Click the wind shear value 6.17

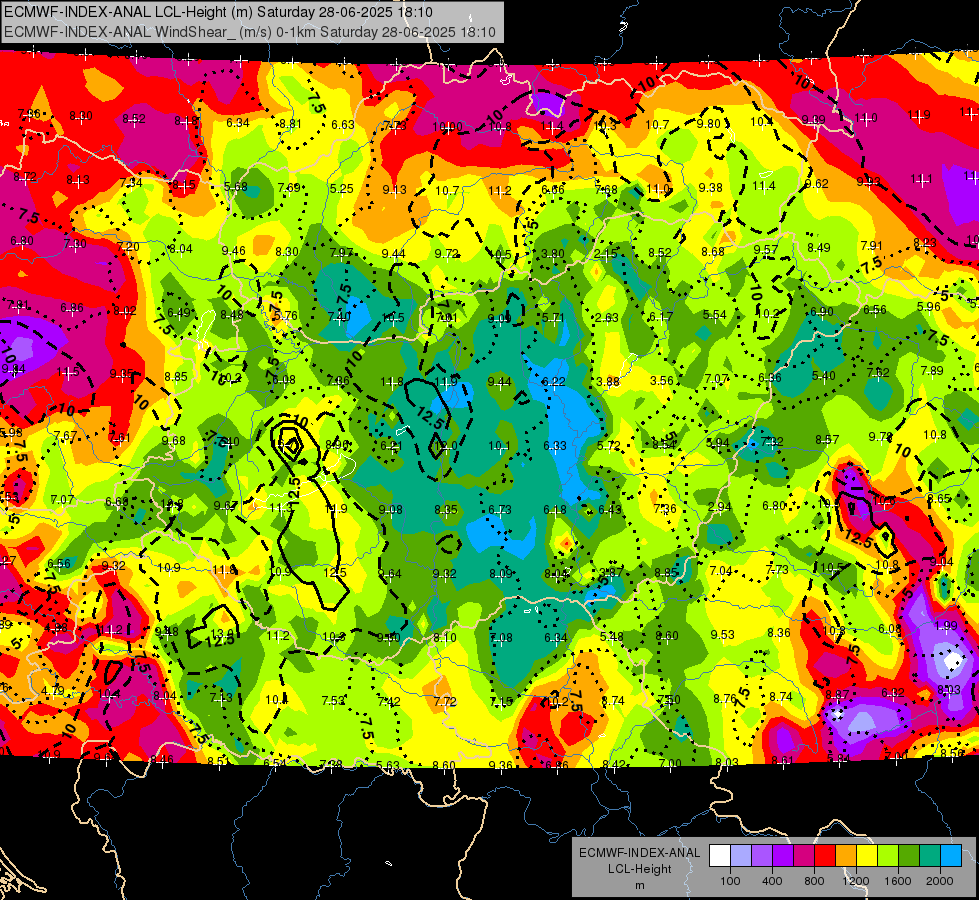coord(661,317)
